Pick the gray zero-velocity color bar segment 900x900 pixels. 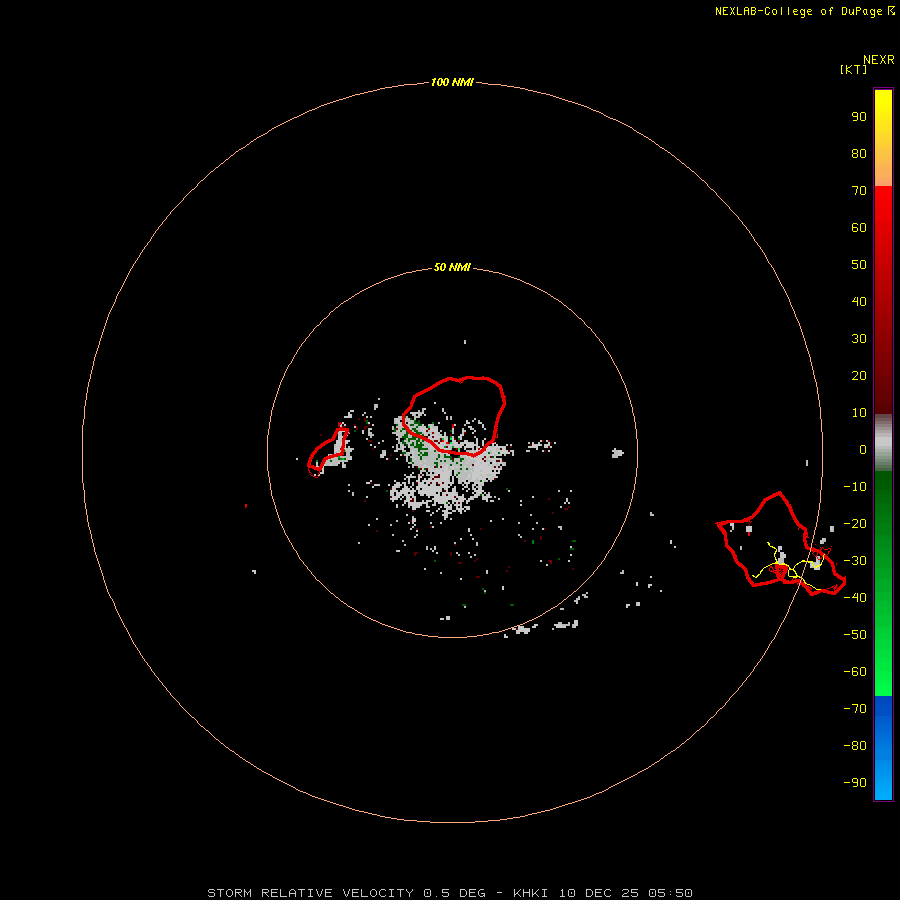point(883,443)
